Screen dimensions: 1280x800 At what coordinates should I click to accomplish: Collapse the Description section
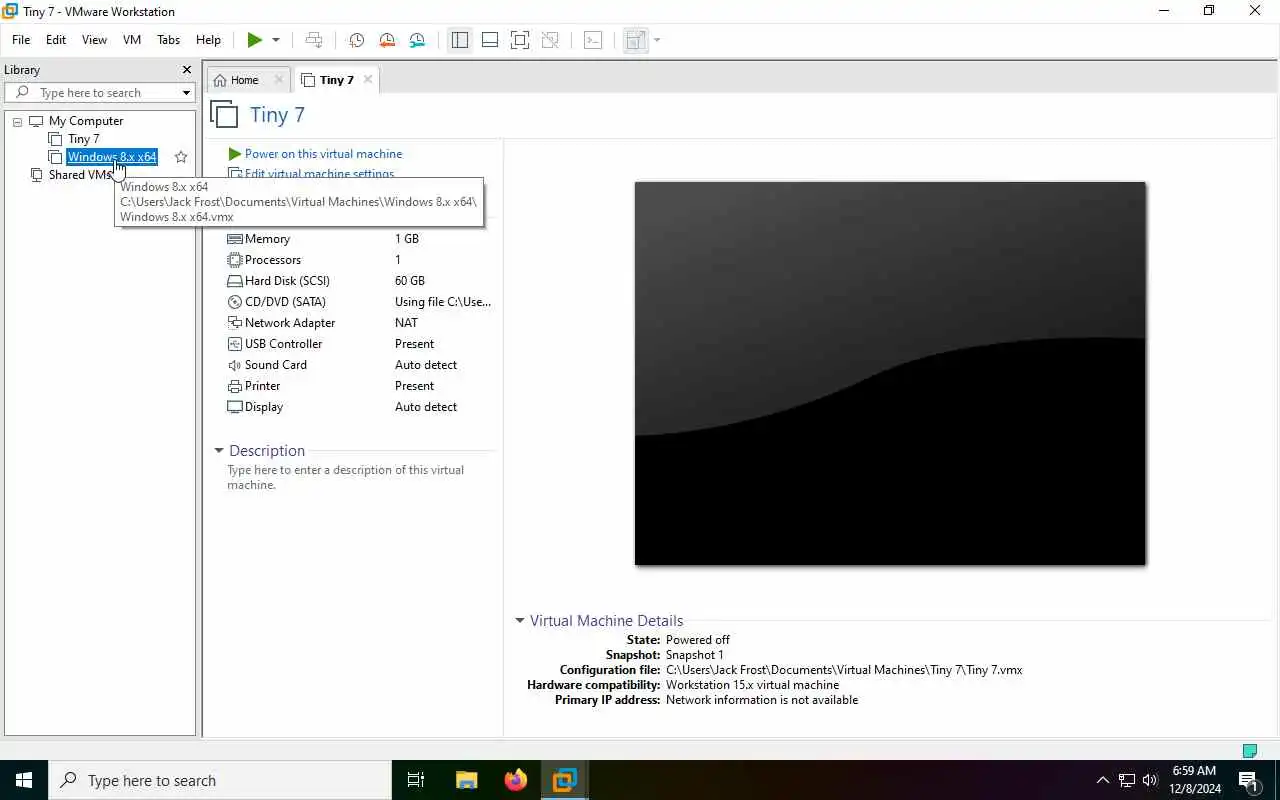(219, 451)
